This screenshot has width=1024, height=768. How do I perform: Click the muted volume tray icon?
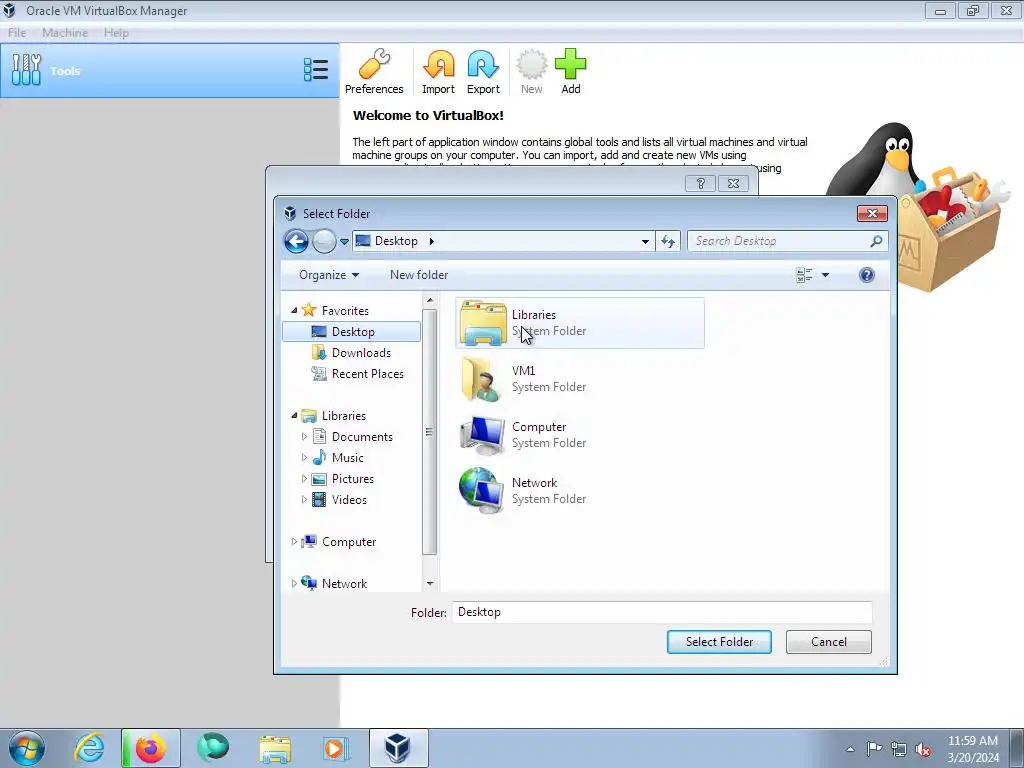click(923, 749)
